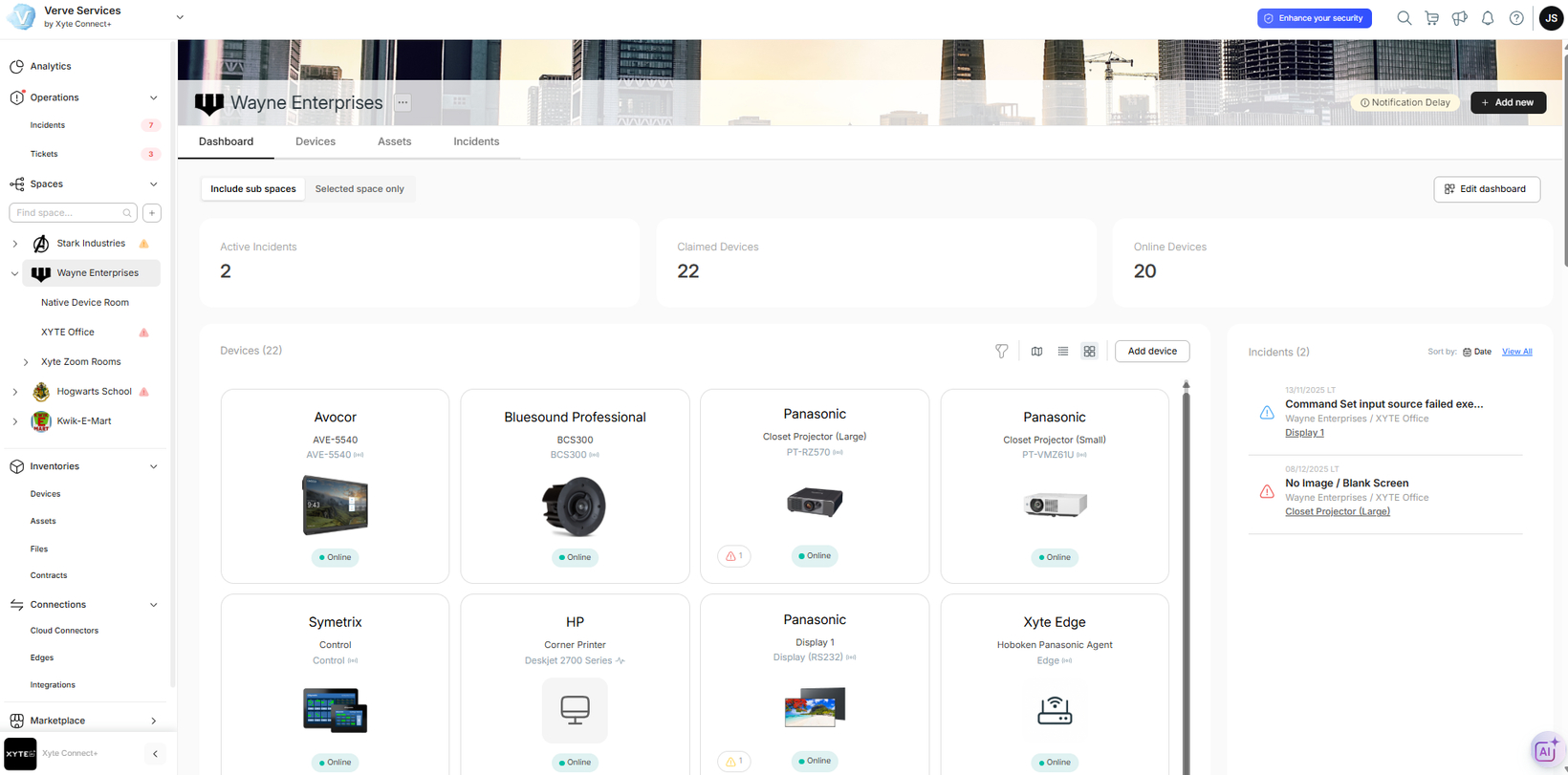The height and width of the screenshot is (775, 1568).
Task: Click the Add new button
Action: (1508, 102)
